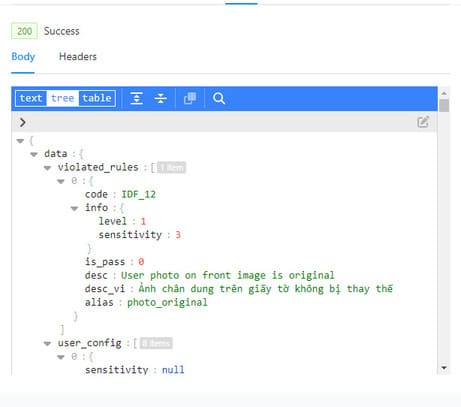The image size is (461, 407).
Task: Collapse the data node
Action: coord(34,154)
